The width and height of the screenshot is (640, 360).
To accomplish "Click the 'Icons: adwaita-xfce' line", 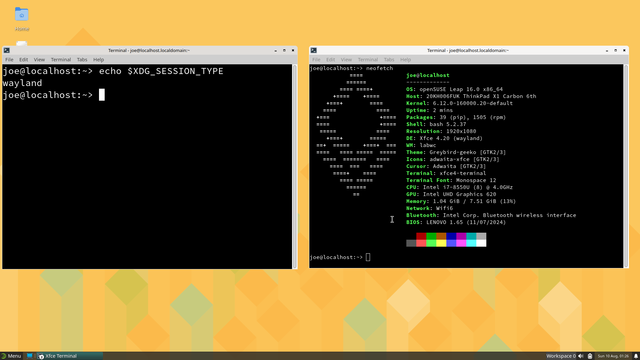I will coord(453,159).
